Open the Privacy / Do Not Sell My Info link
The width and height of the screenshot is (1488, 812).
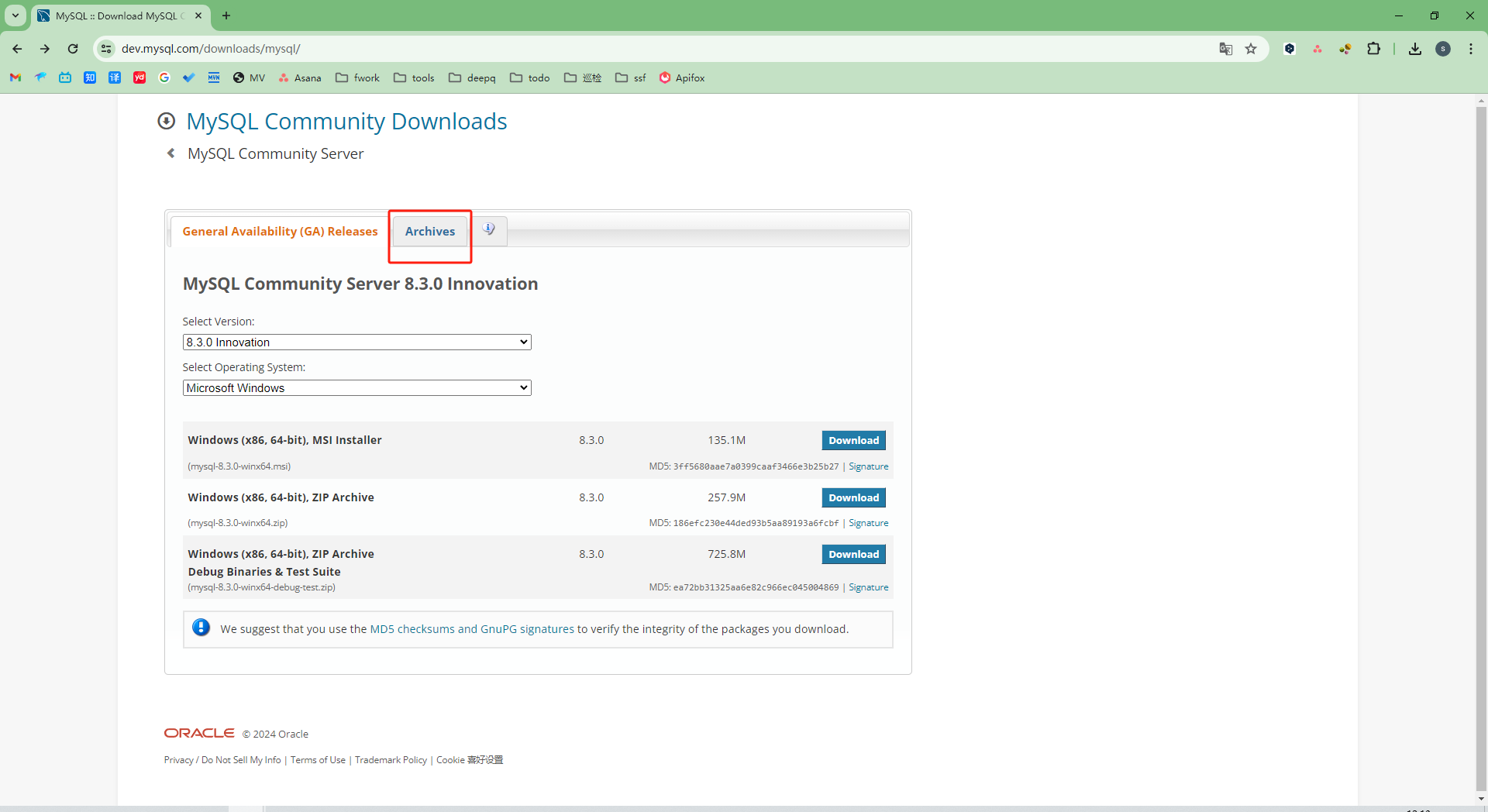point(222,760)
